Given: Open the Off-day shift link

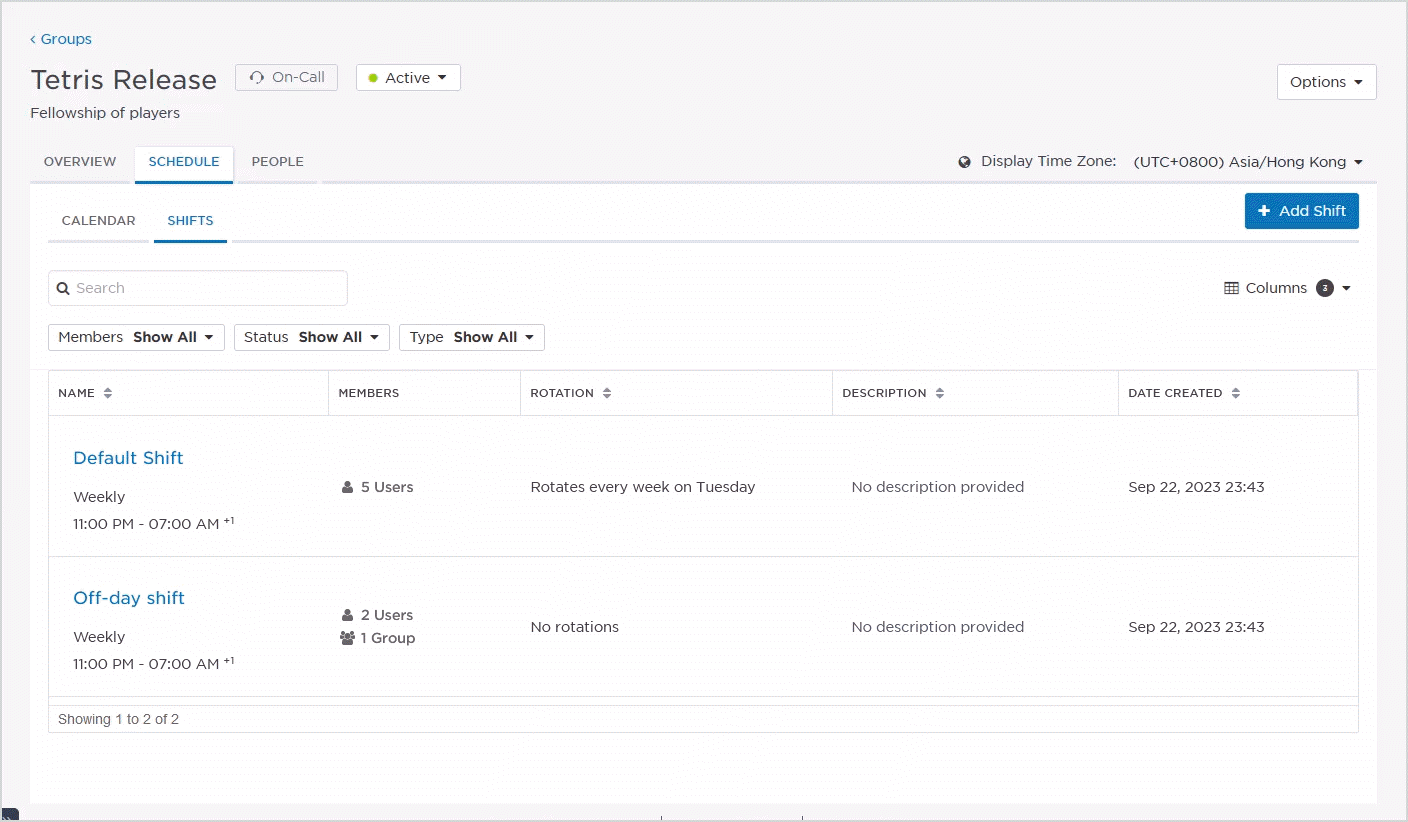Looking at the screenshot, I should coord(129,598).
